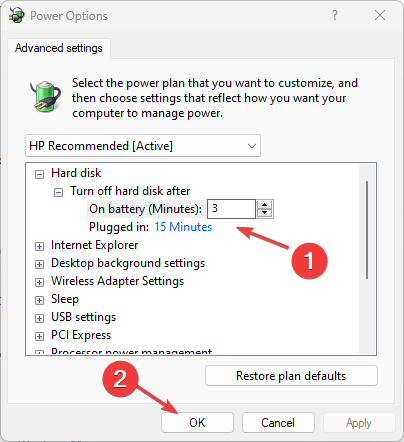Image resolution: width=404 pixels, height=442 pixels.
Task: Open the HP Recommended power plan dropdown
Action: [143, 146]
